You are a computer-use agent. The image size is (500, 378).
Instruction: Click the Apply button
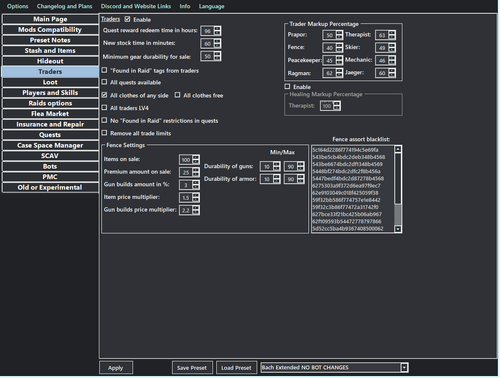pos(116,368)
